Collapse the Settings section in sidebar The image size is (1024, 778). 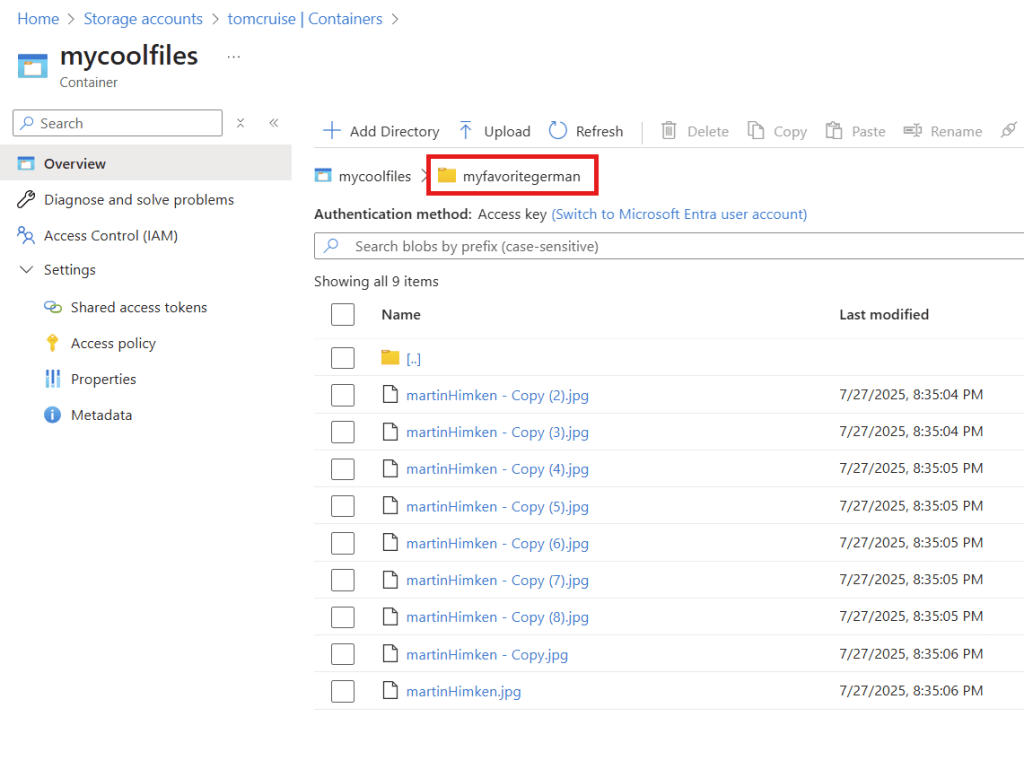tap(26, 270)
